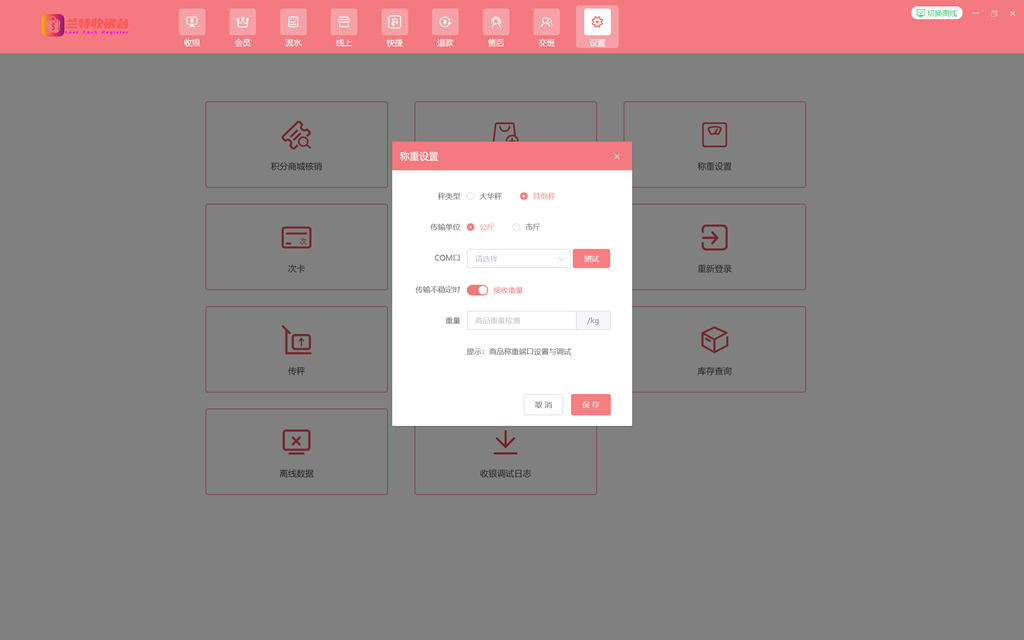Image resolution: width=1024 pixels, height=640 pixels.
Task: Click the 收银 cashier icon in top toolbar
Action: (x=192, y=22)
